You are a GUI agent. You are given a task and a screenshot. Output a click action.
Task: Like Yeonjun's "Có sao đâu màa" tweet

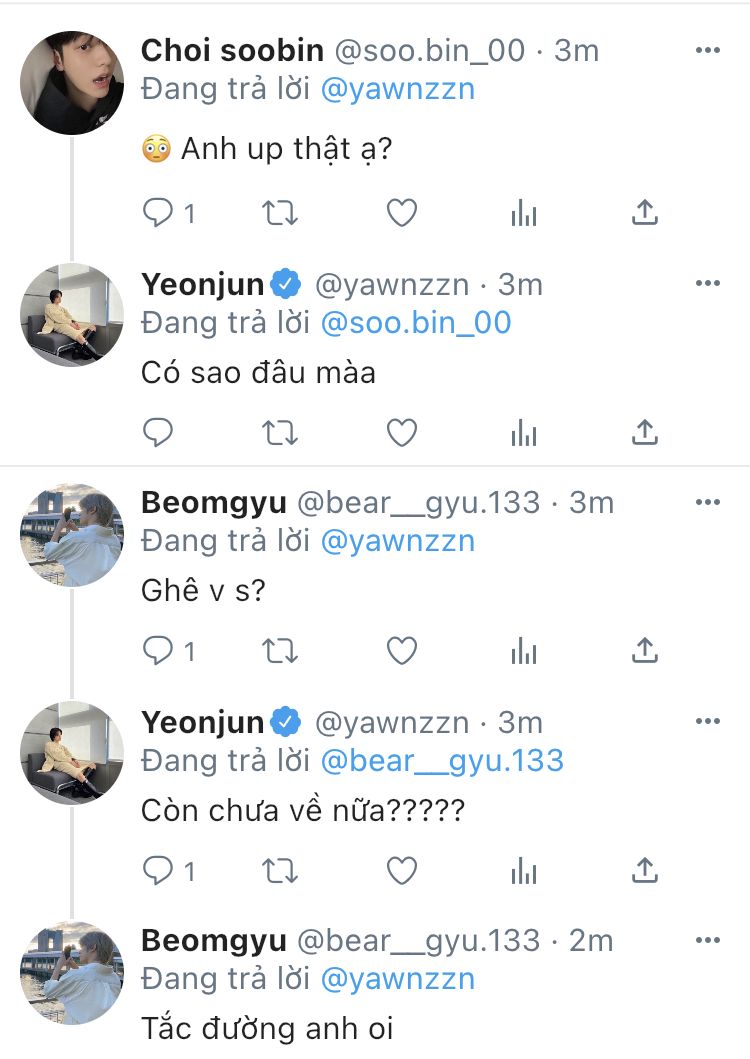click(401, 432)
